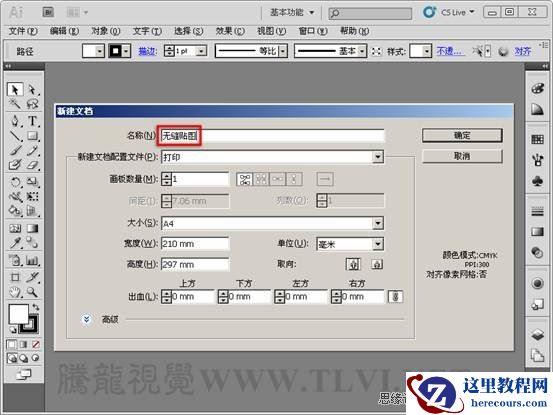Screen dimensions: 553x415
Task: Select the Lasso tool
Action: click(x=32, y=104)
